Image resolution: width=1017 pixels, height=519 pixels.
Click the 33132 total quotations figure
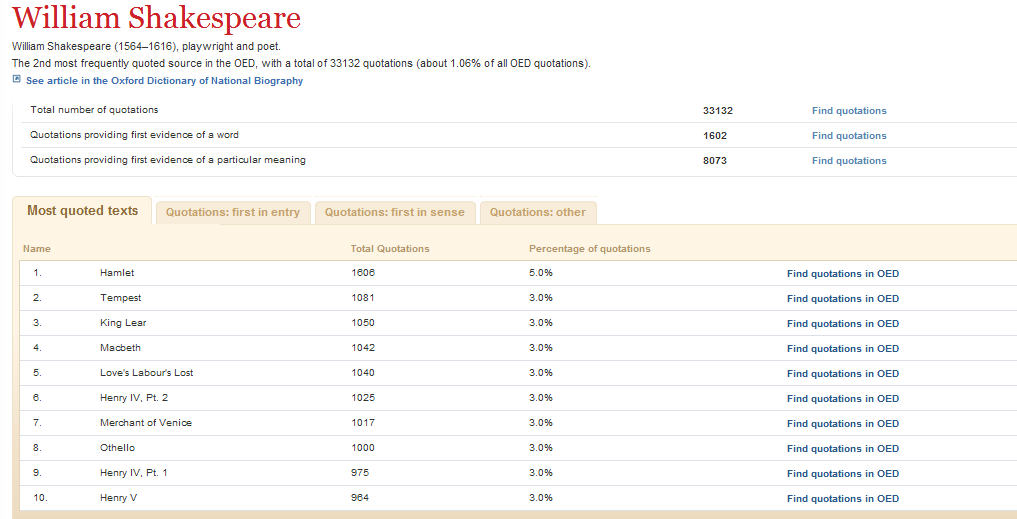(x=718, y=111)
